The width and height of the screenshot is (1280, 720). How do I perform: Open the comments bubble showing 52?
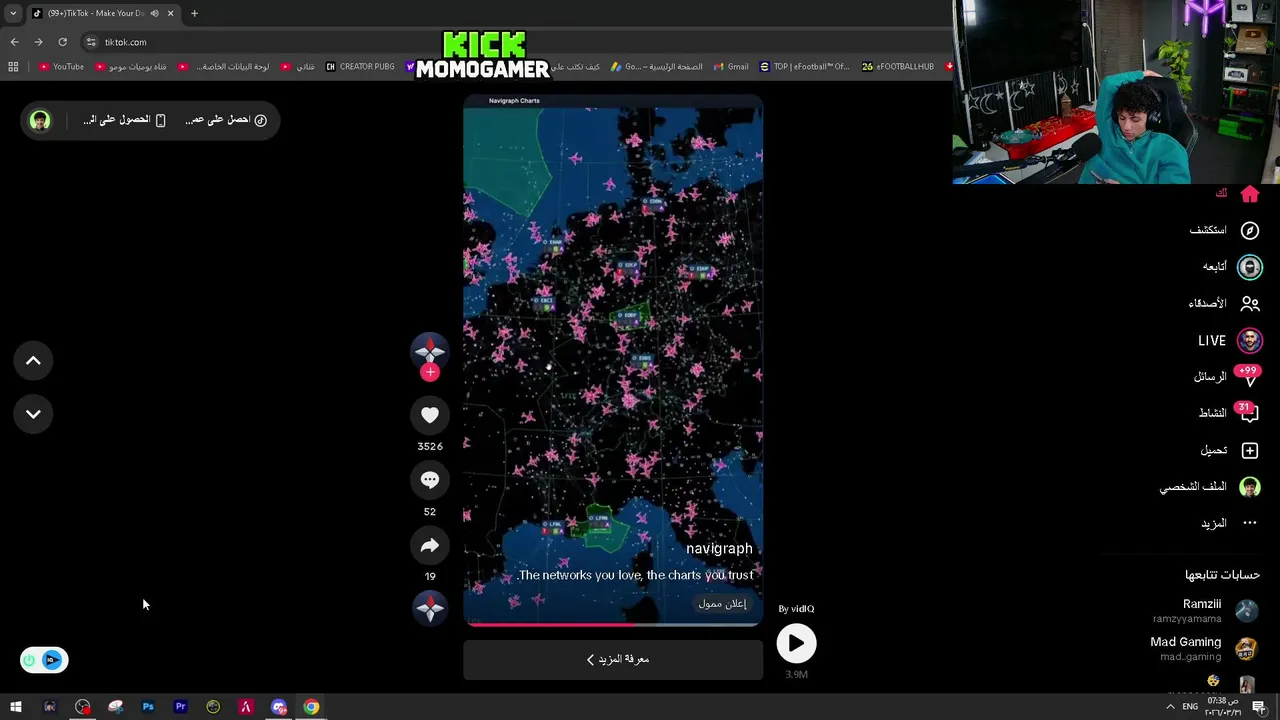click(430, 480)
